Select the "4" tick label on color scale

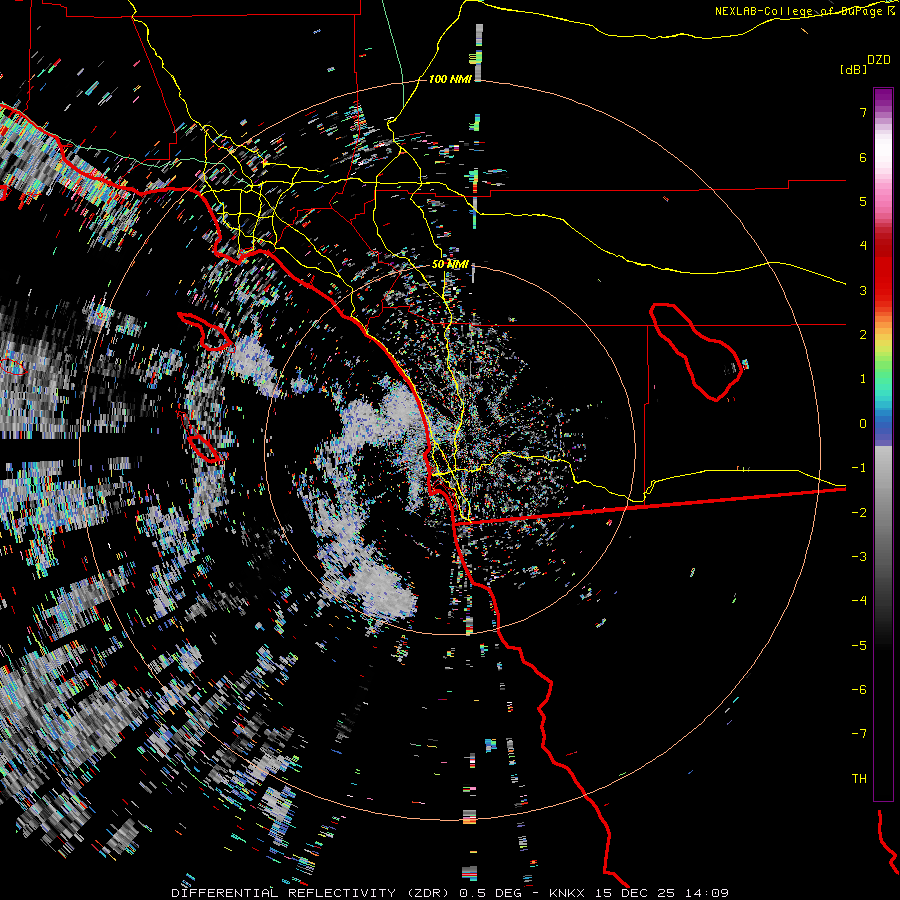[863, 246]
